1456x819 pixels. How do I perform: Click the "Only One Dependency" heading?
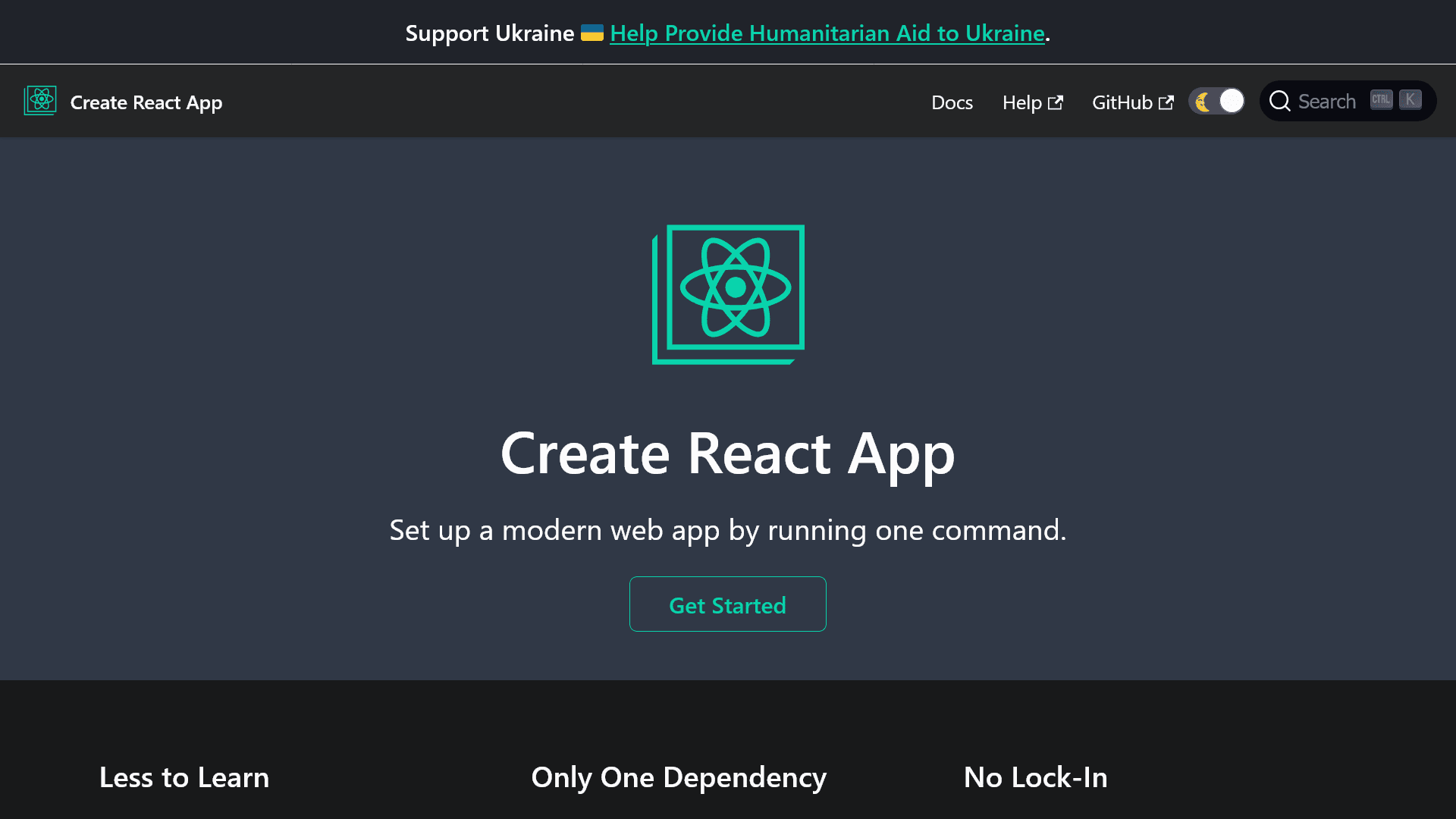[x=679, y=778]
